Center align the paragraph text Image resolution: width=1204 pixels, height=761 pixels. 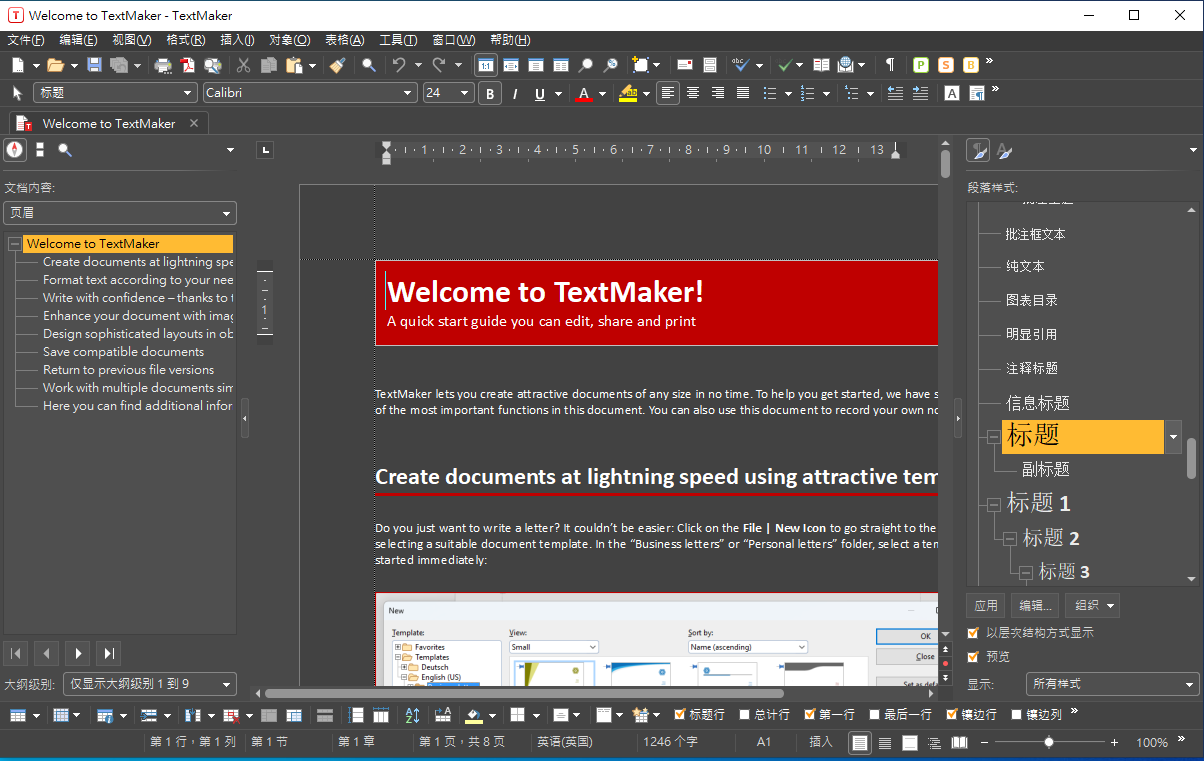(692, 93)
